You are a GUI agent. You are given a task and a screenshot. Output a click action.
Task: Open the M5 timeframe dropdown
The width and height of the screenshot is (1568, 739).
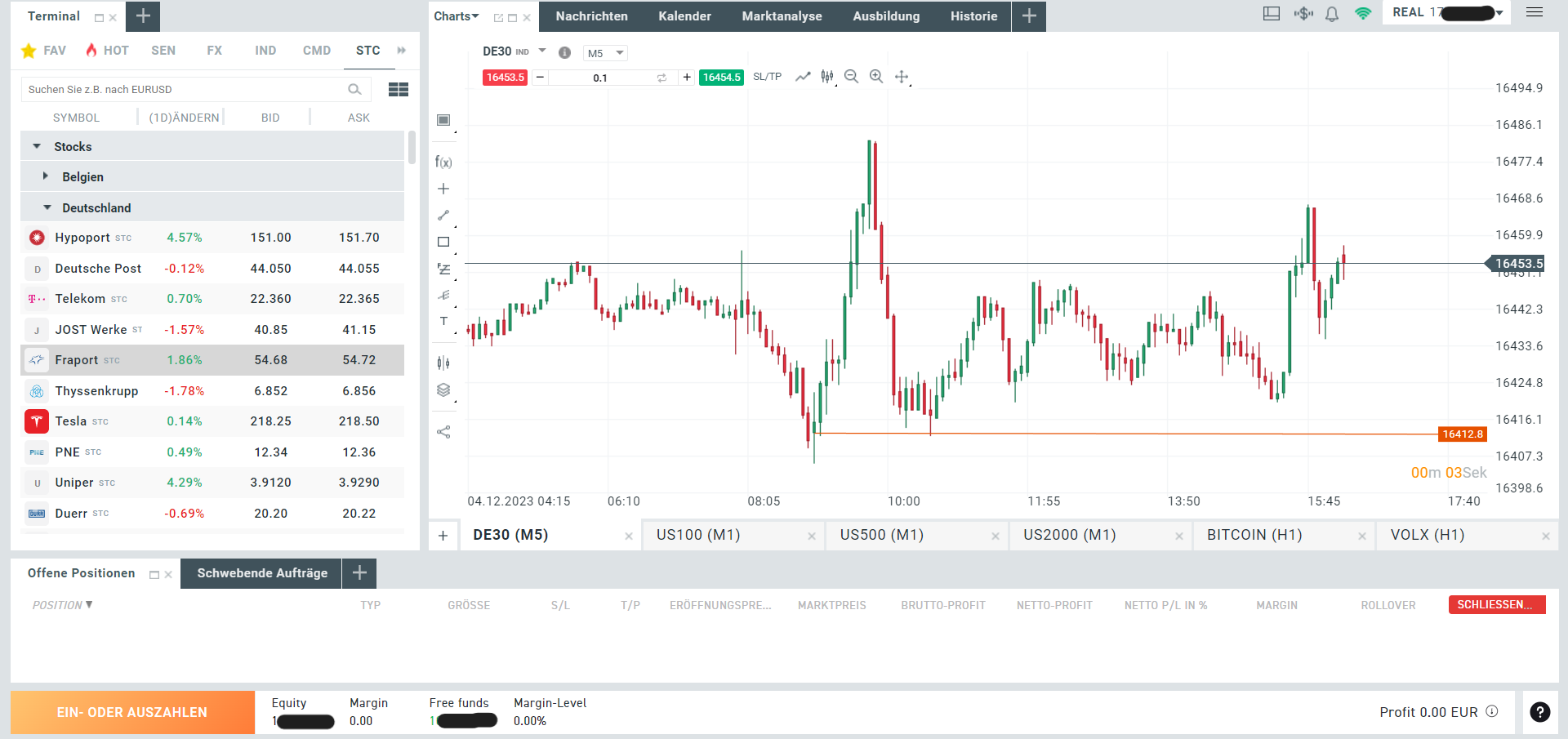[x=605, y=53]
